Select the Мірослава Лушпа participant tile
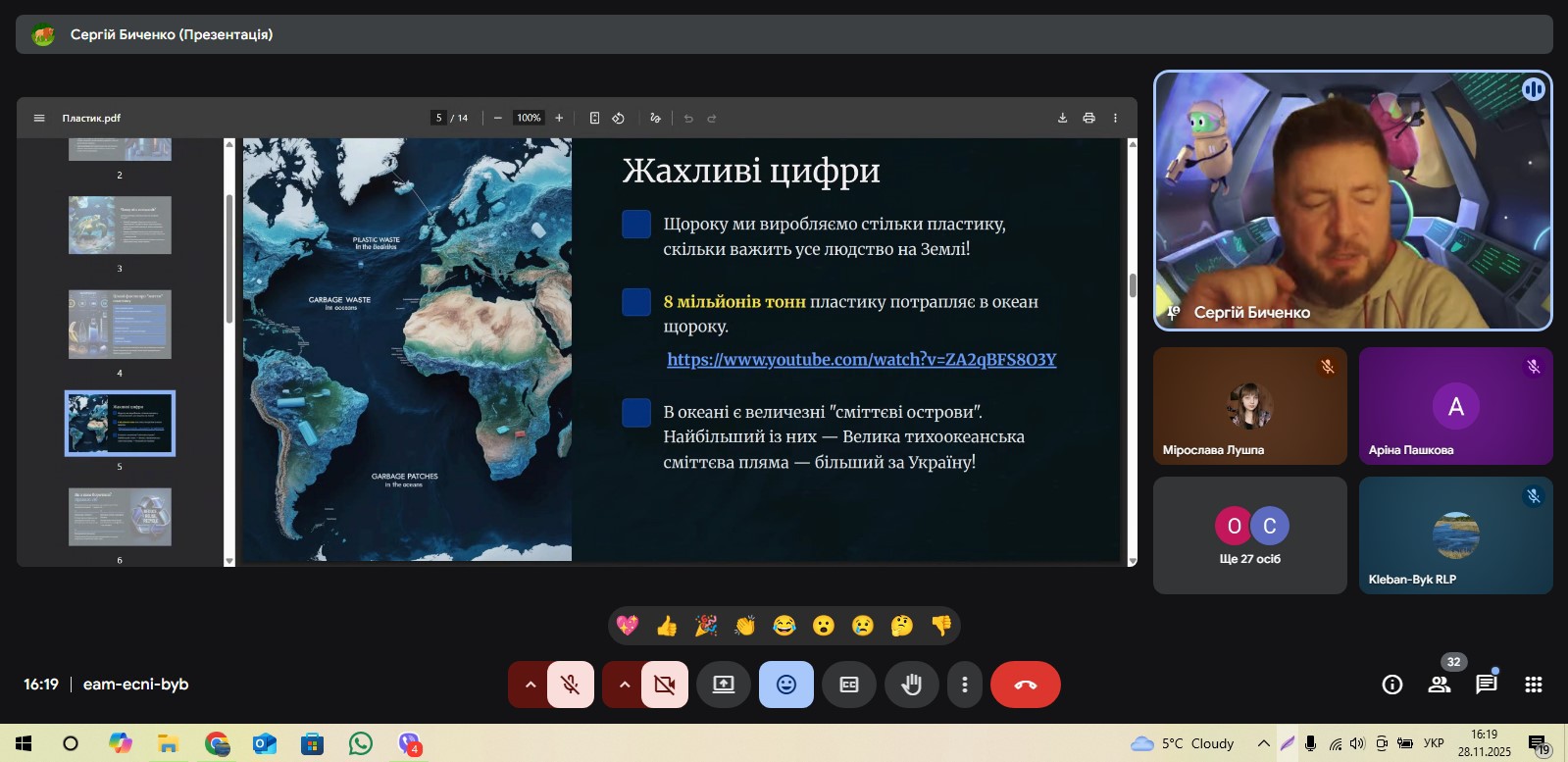The width and height of the screenshot is (1568, 762). (1250, 406)
